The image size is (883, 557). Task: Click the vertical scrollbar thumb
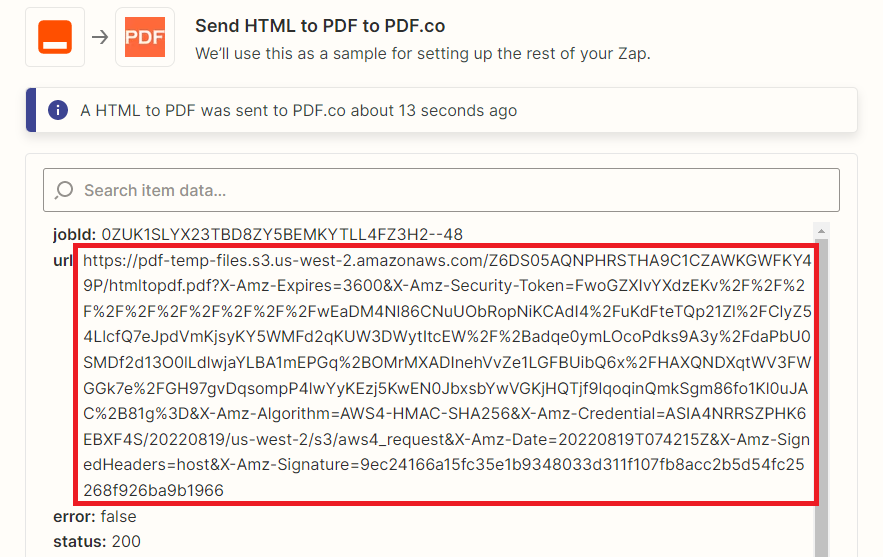[821, 398]
